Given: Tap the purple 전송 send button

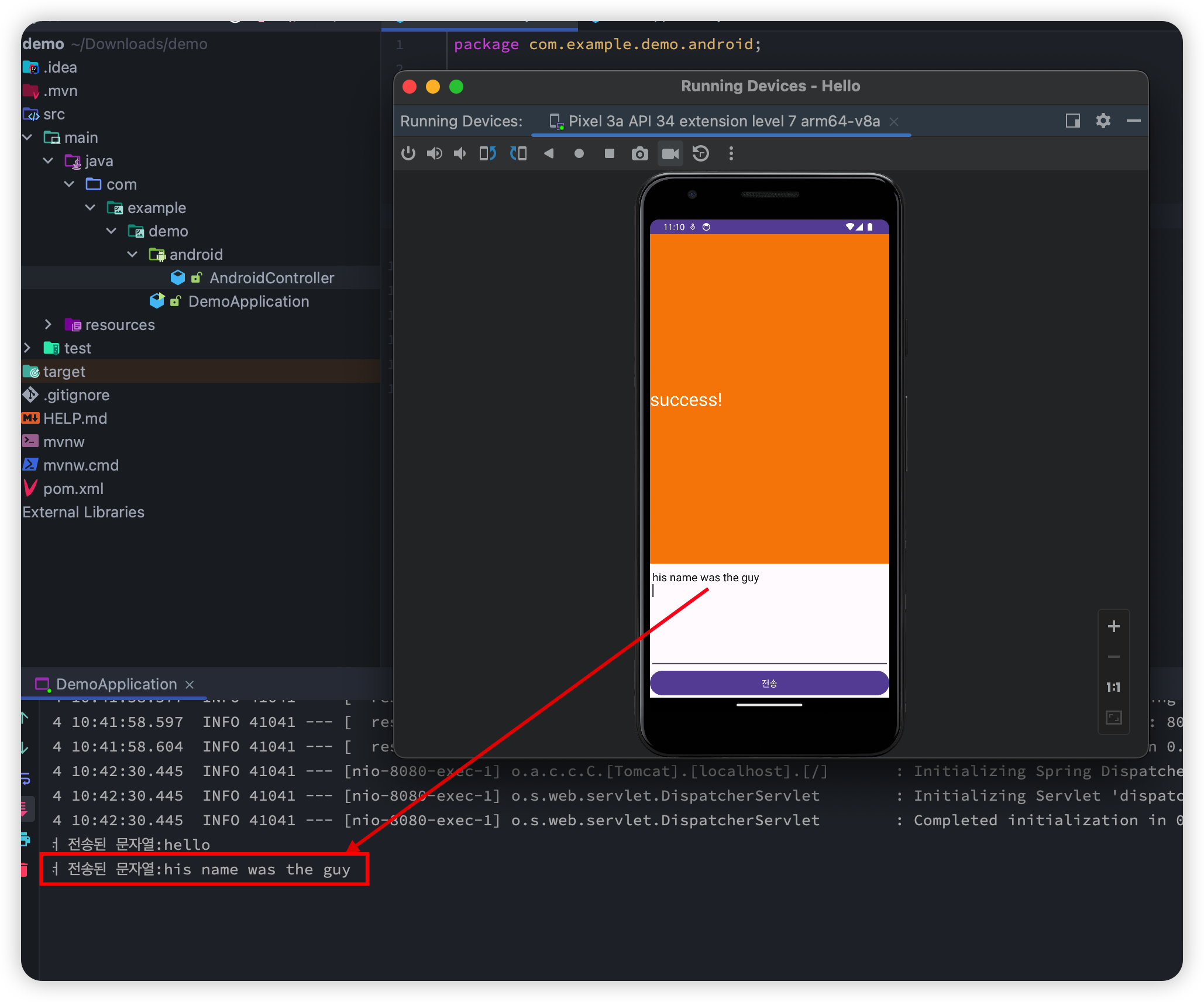Looking at the screenshot, I should (769, 683).
